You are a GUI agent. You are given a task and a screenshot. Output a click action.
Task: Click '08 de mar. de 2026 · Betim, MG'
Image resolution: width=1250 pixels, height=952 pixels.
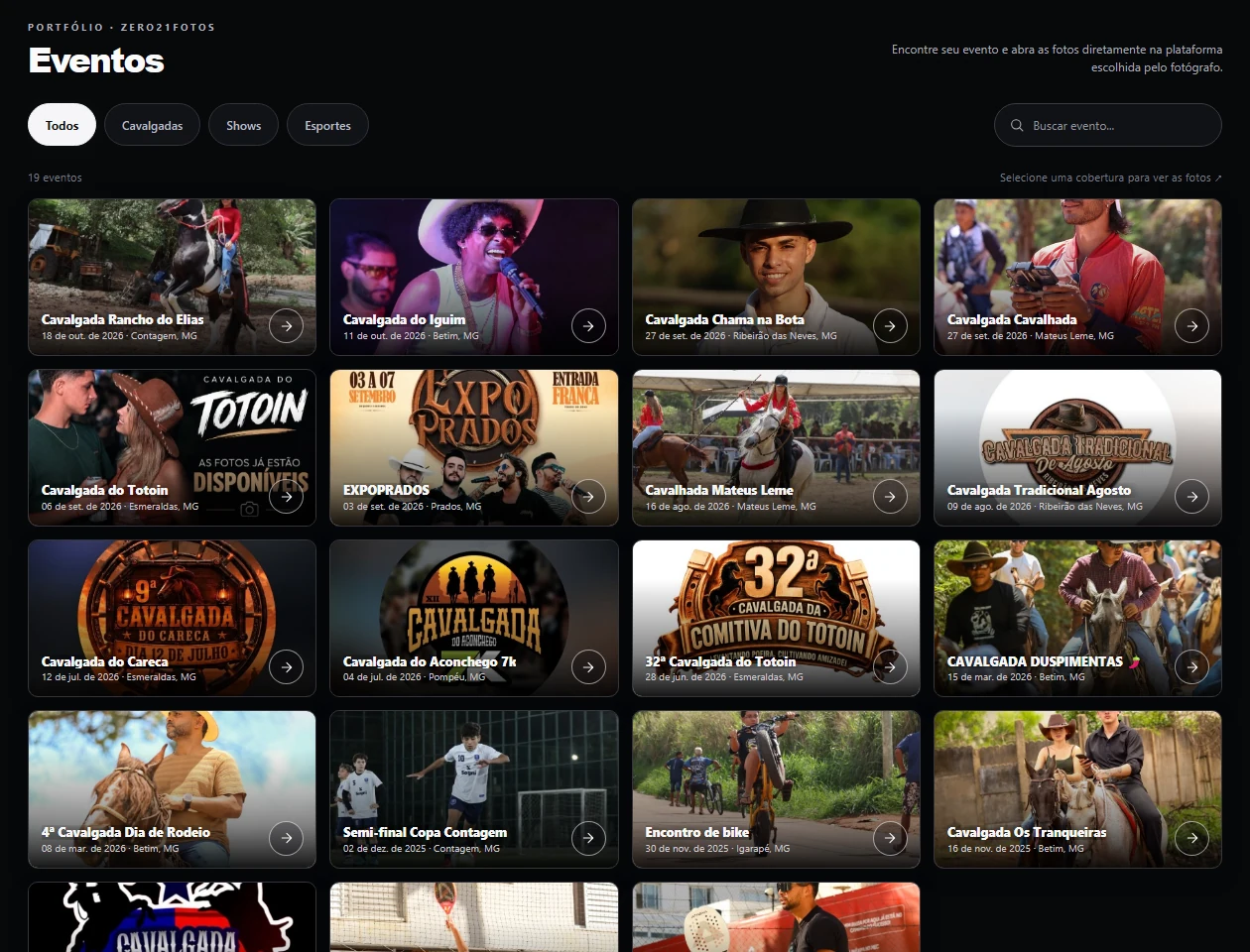(110, 849)
